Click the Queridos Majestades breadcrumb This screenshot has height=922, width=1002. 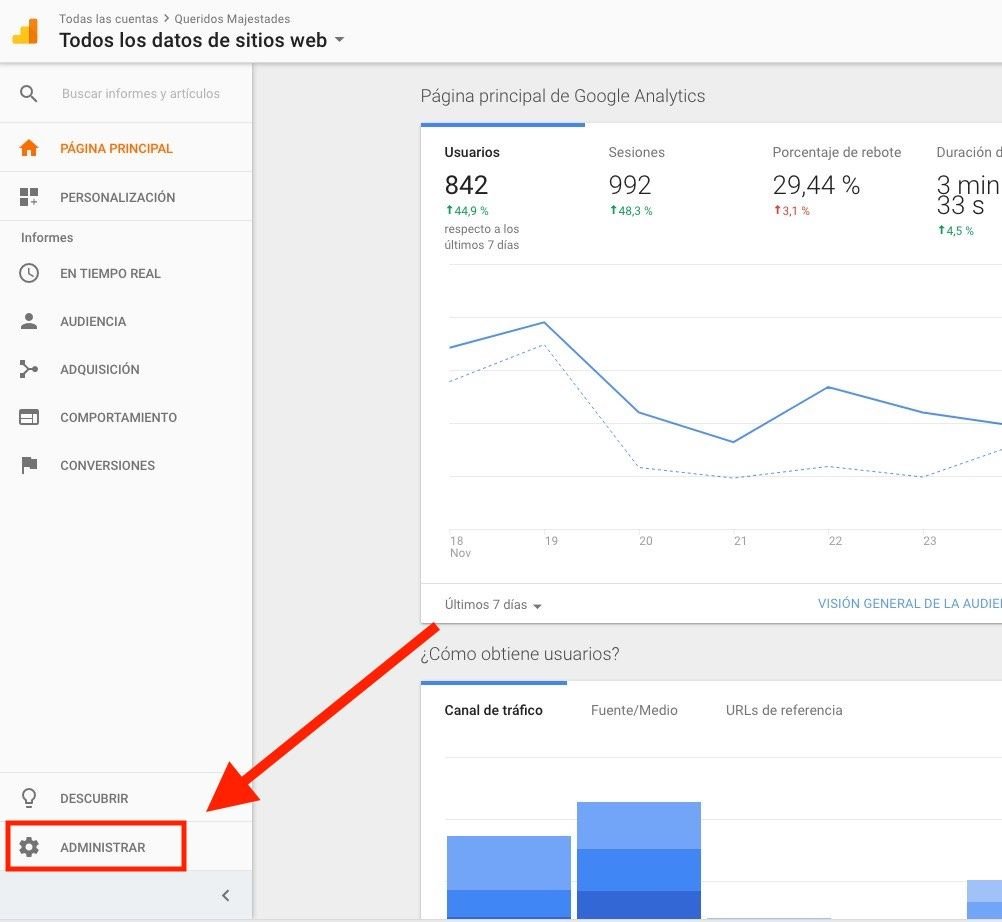click(232, 19)
